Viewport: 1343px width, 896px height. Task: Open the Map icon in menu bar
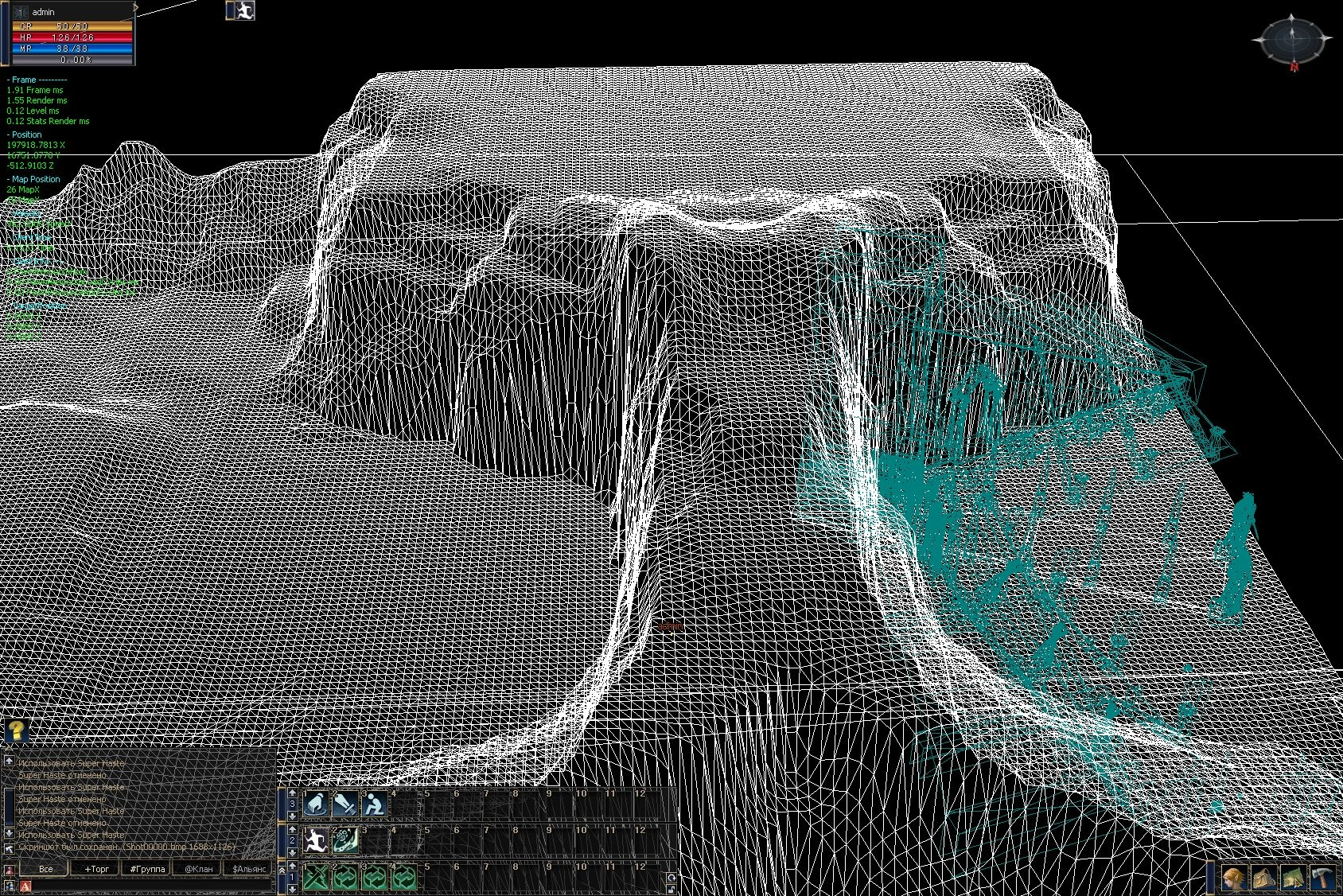click(1293, 878)
